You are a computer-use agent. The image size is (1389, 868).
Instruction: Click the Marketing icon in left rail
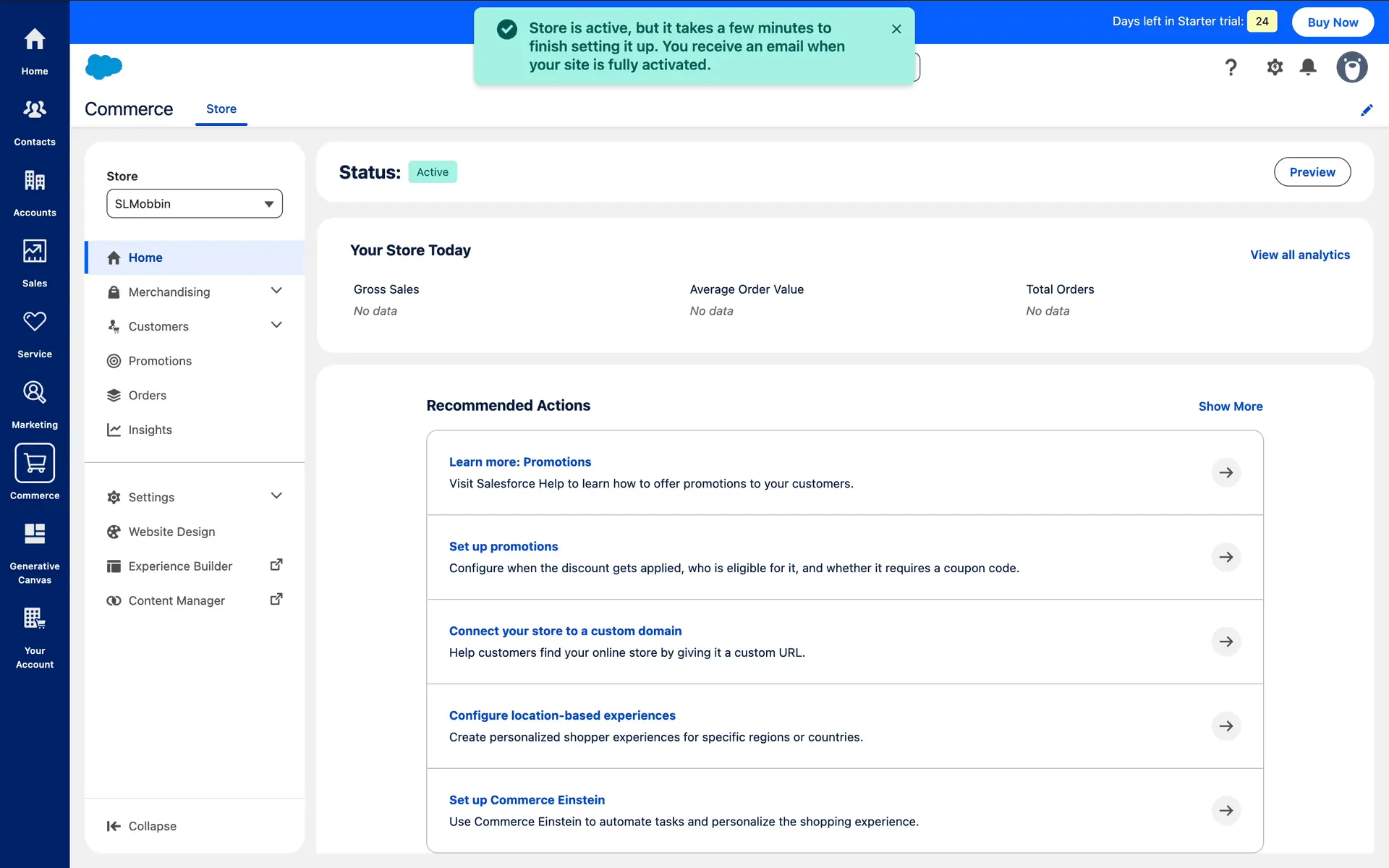coord(35,393)
